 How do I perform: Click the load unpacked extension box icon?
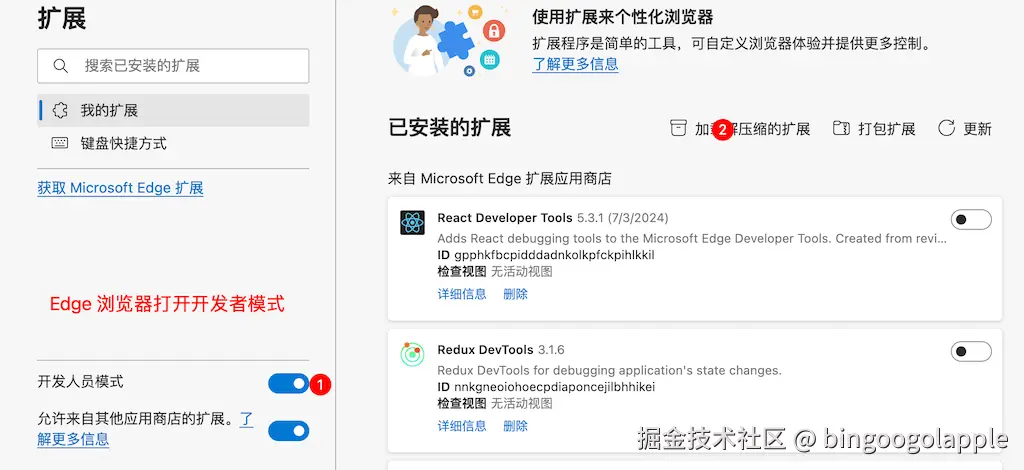pos(679,129)
